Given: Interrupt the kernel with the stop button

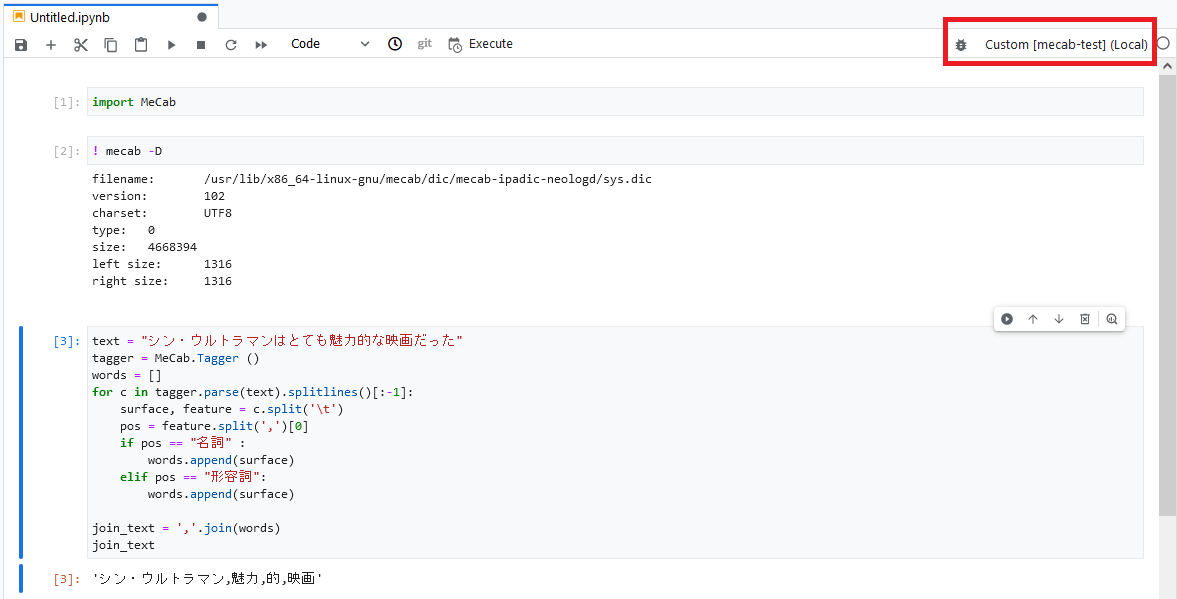Looking at the screenshot, I should click(x=201, y=45).
